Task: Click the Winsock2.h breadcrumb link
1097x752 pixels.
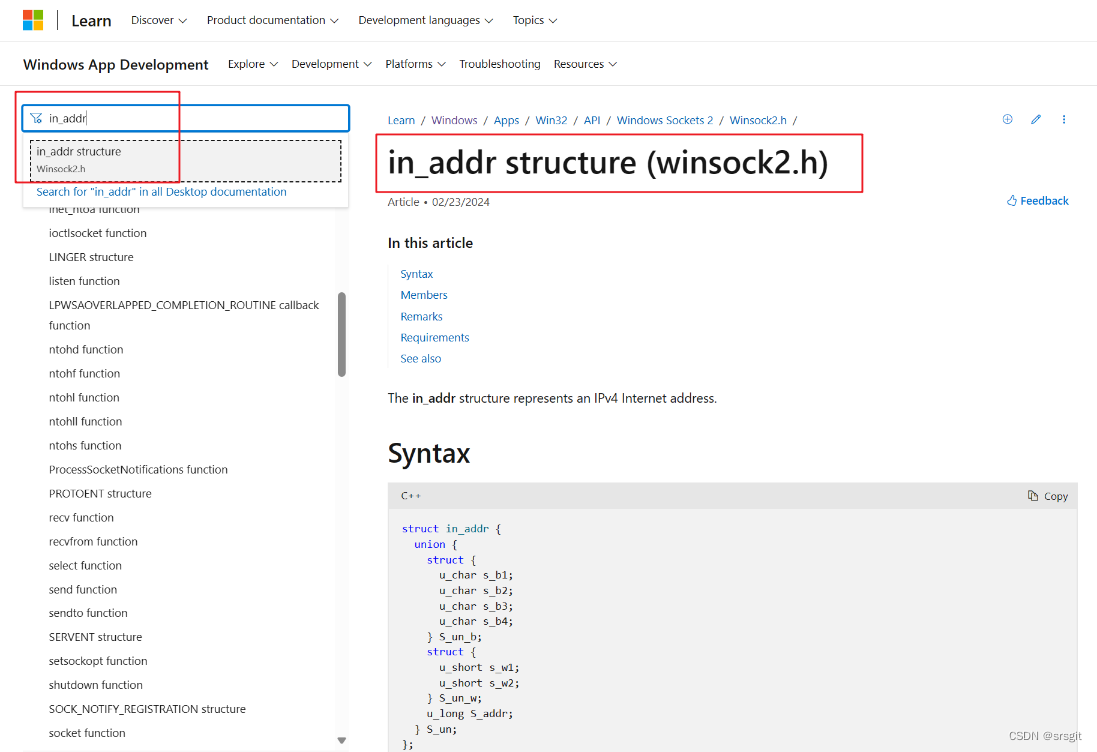Action: tap(757, 119)
